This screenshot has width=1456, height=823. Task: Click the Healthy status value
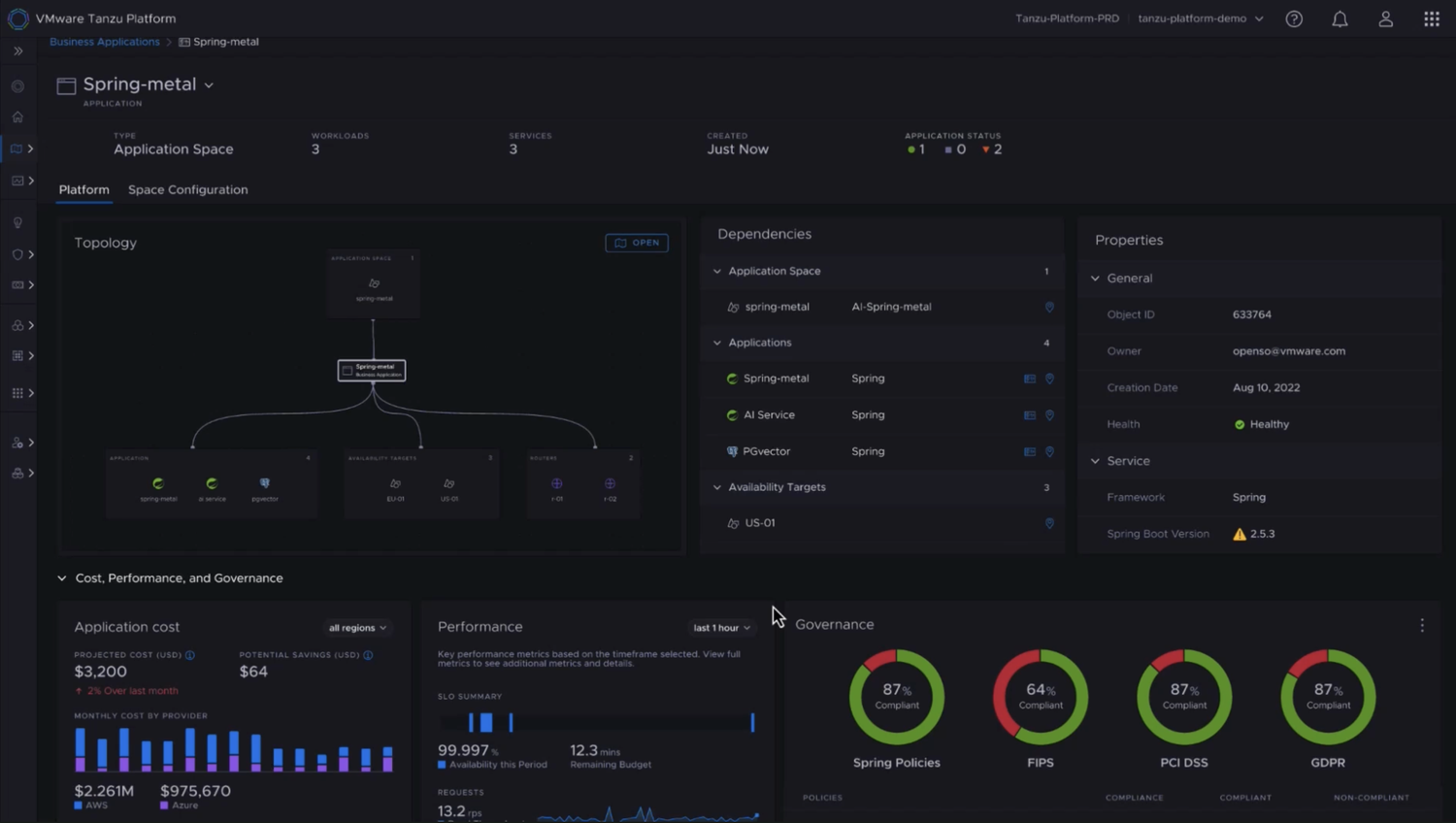tap(1262, 424)
